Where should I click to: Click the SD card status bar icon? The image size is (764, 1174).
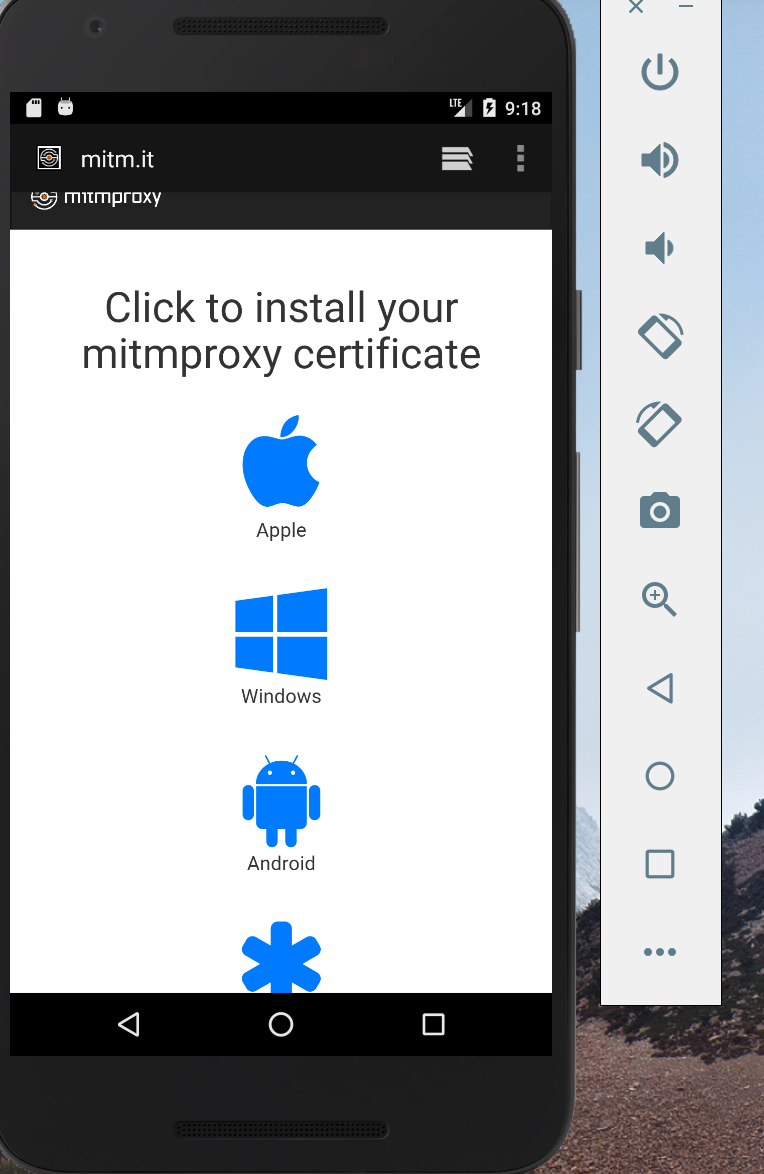34,108
